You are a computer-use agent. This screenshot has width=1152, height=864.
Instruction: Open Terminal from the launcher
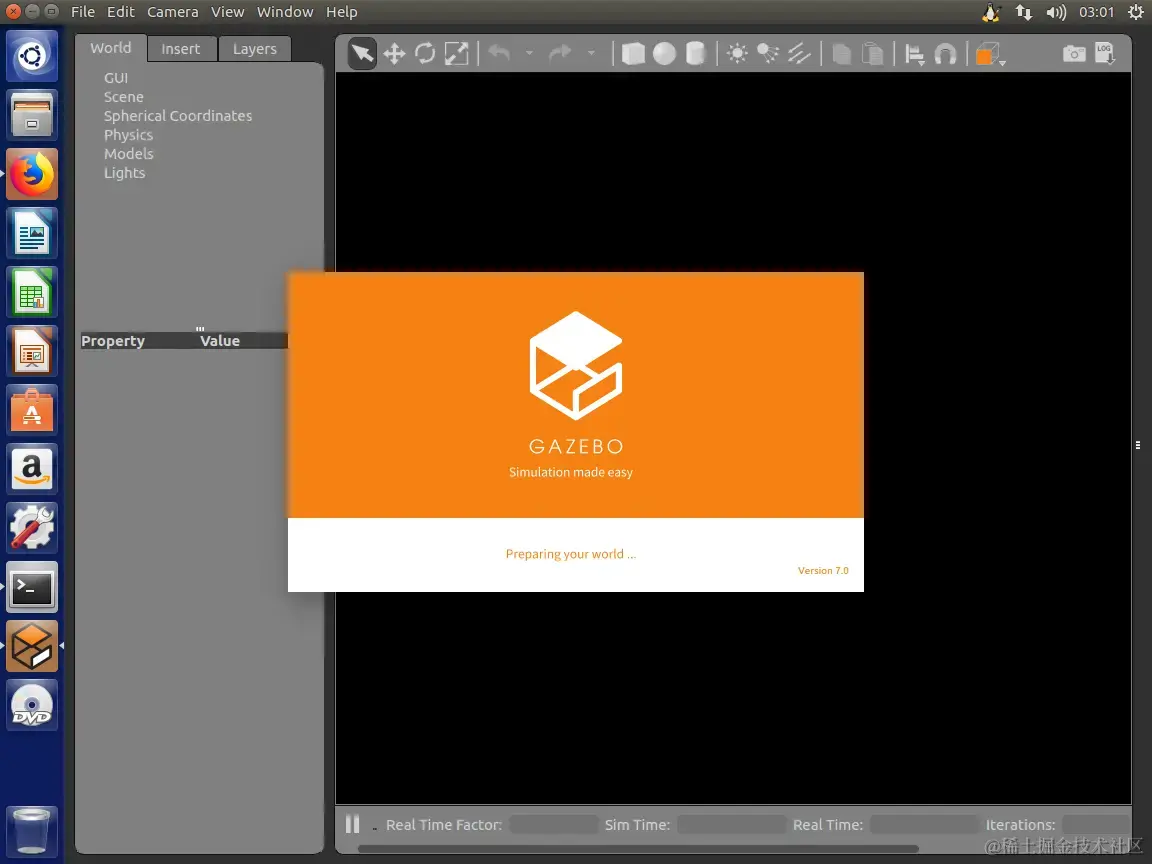32,587
